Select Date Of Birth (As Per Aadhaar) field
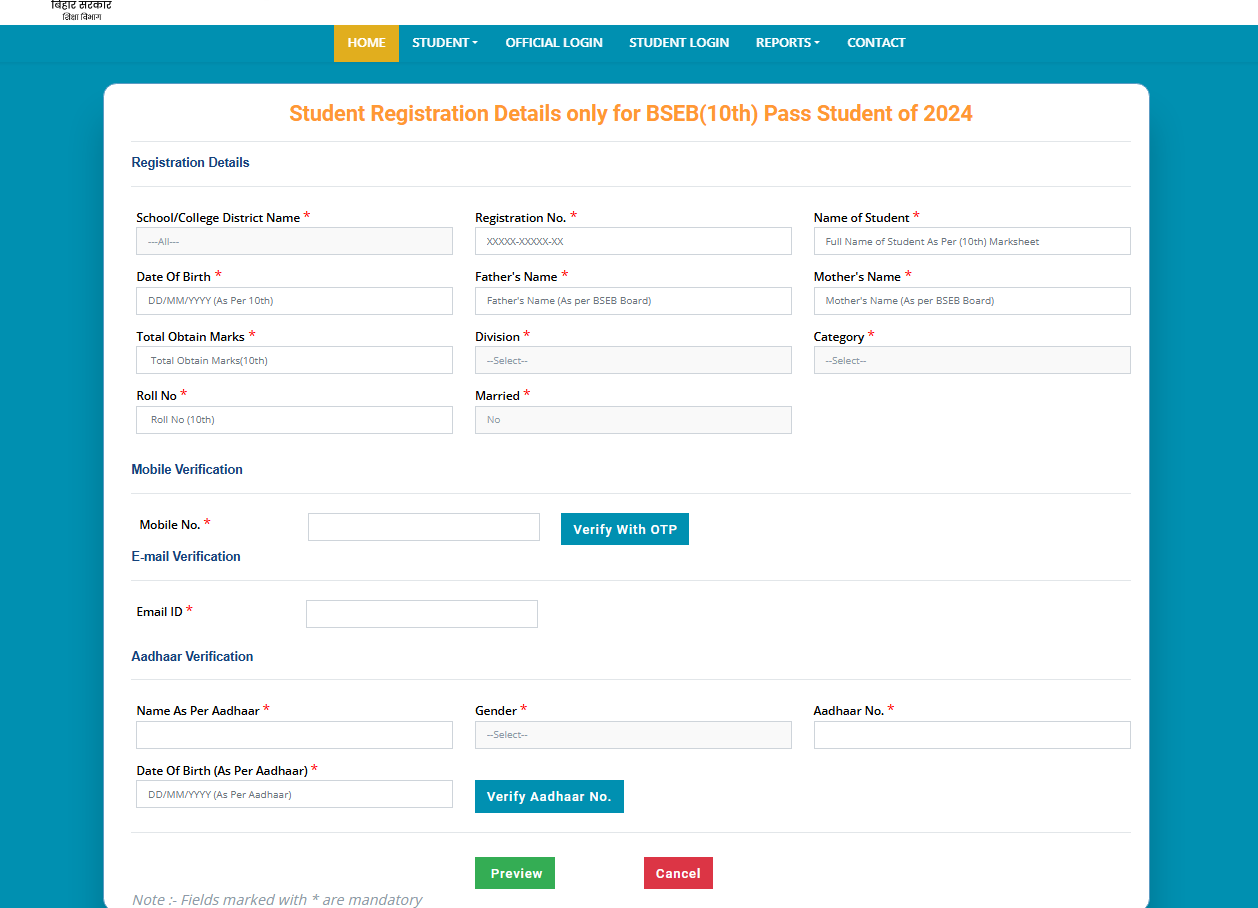The width and height of the screenshot is (1258, 908). click(294, 794)
